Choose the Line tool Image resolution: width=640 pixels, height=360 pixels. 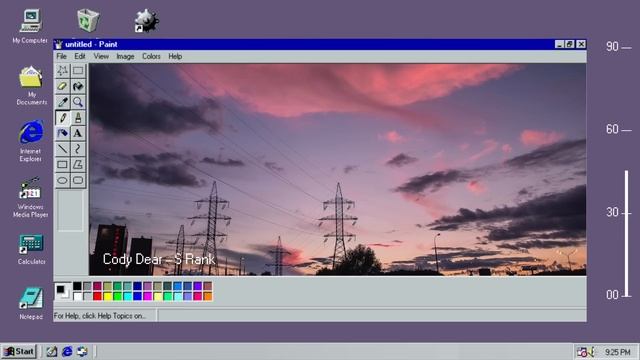62,149
